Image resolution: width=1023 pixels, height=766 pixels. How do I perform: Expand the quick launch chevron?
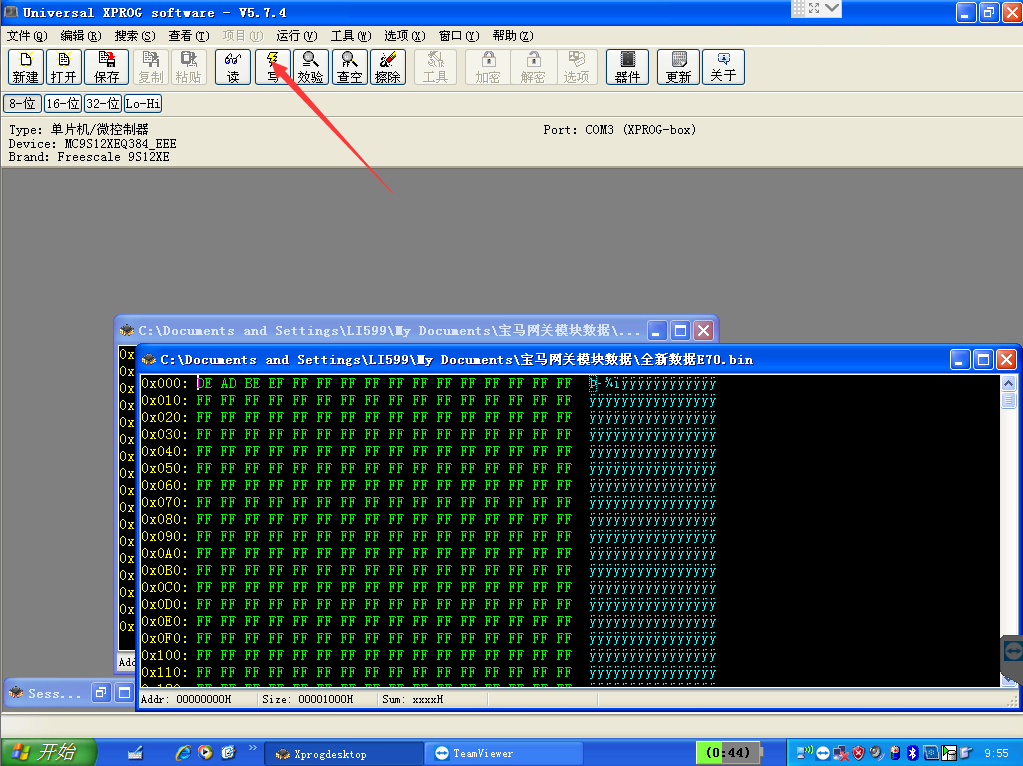(x=252, y=748)
